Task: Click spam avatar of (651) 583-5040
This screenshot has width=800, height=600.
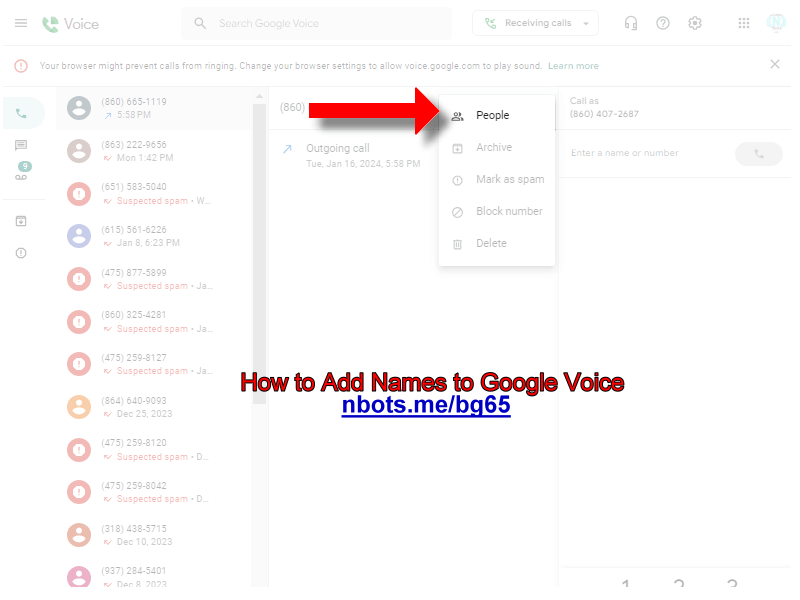Action: tap(79, 194)
